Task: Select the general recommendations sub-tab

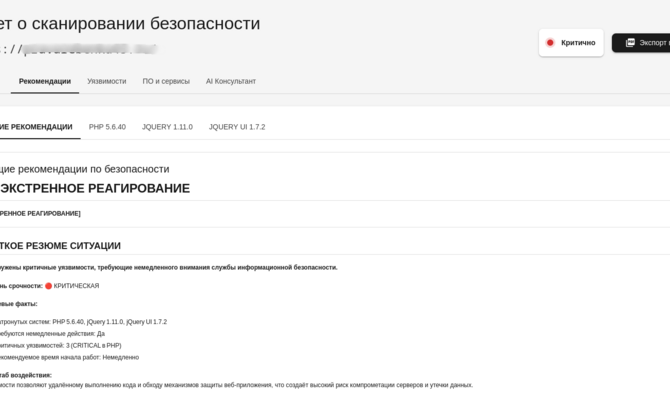Action: click(36, 127)
